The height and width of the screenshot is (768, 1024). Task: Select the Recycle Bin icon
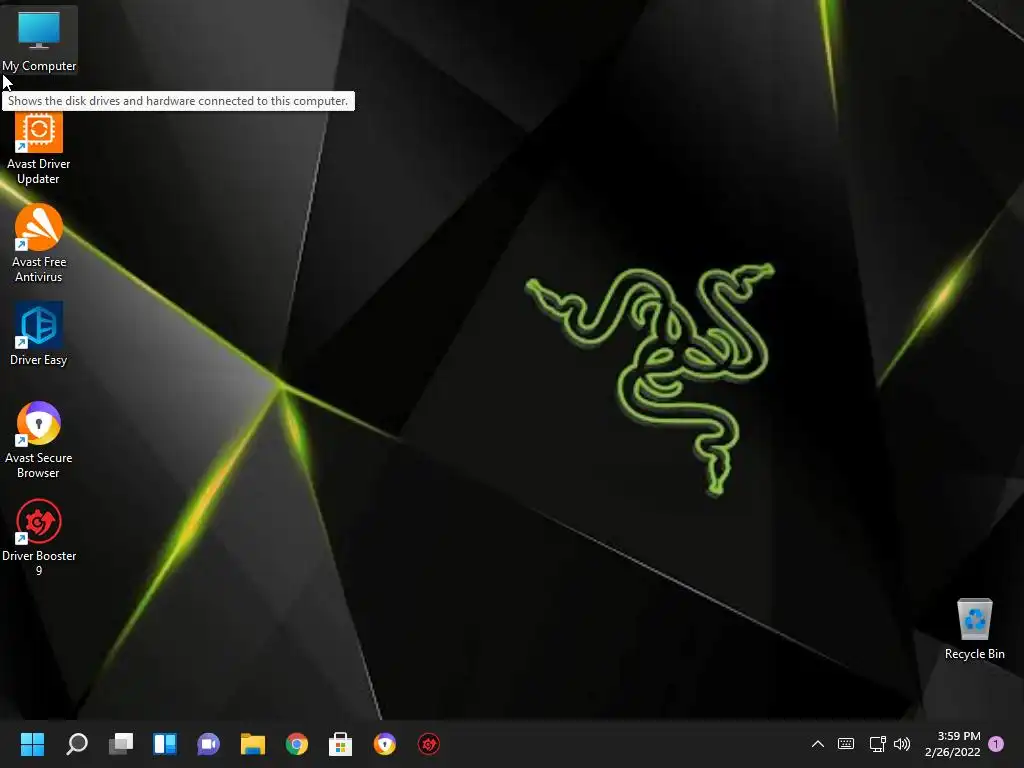(x=974, y=629)
